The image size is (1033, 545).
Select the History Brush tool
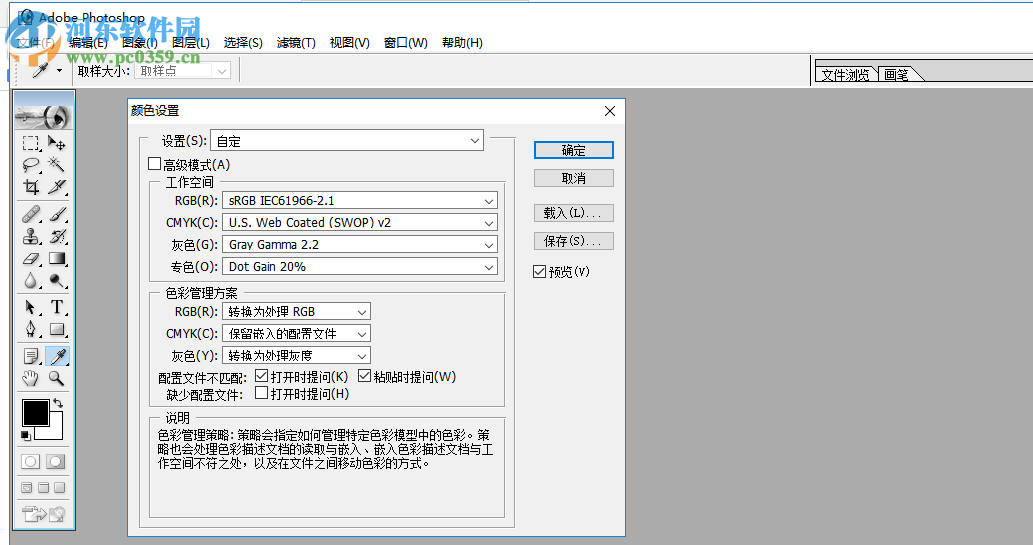[x=57, y=236]
